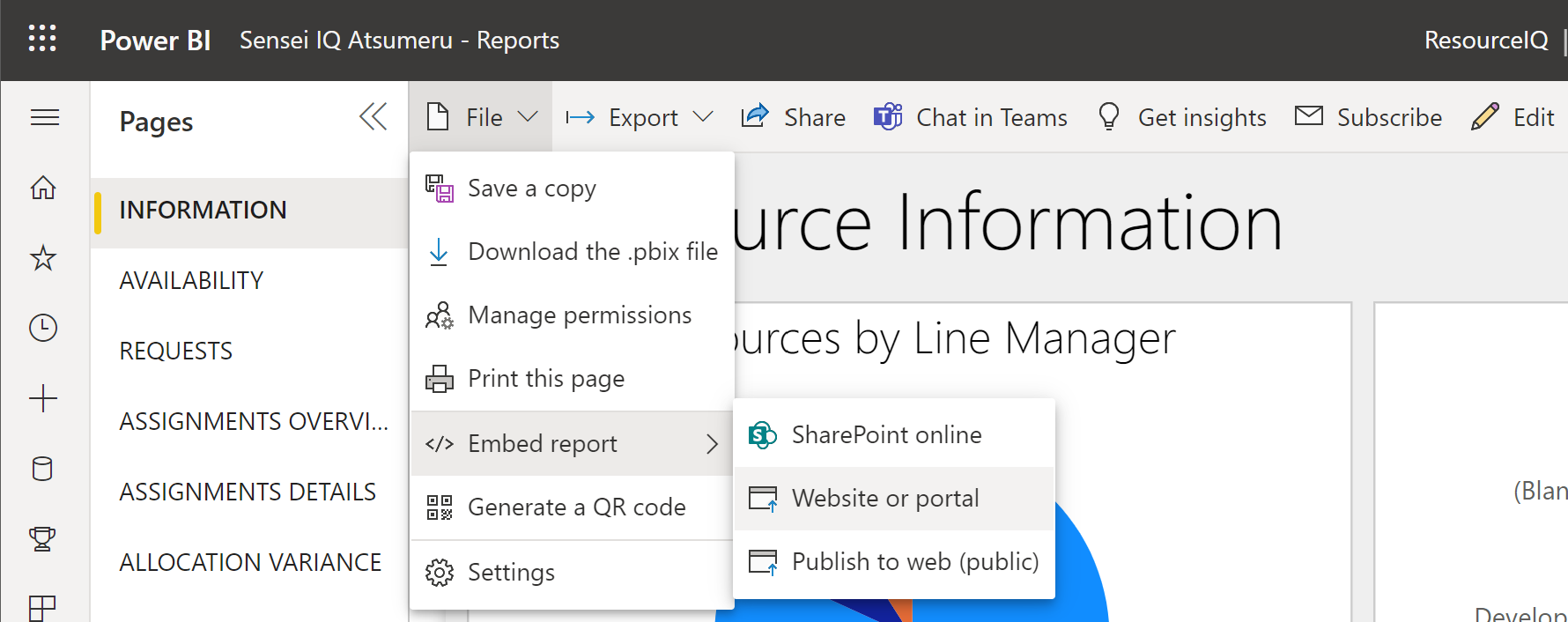
Task: Open Datasets cylinder icon
Action: pos(43,469)
